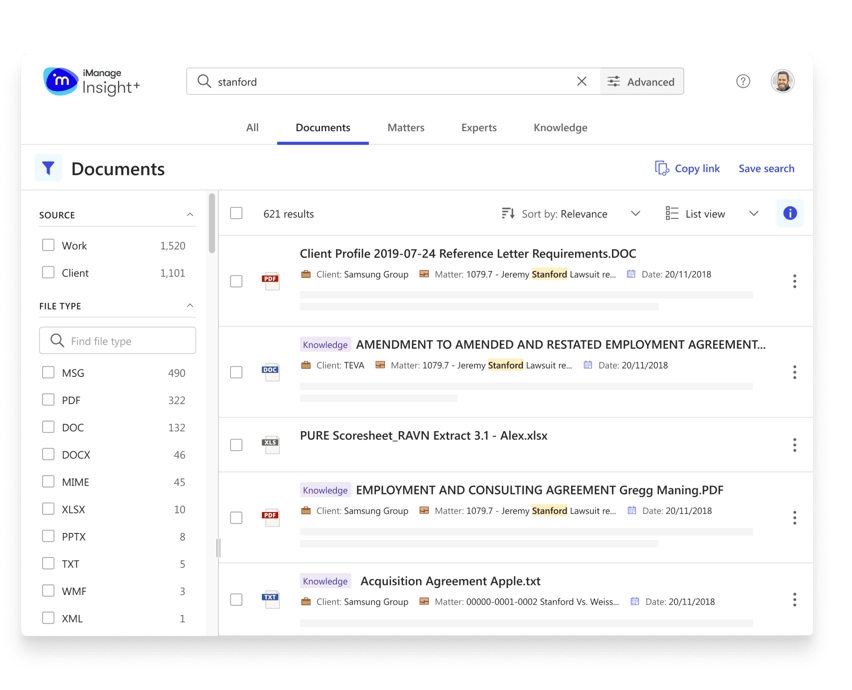This screenshot has height=690, width=852.
Task: Open the Experts tab
Action: pyautogui.click(x=479, y=128)
